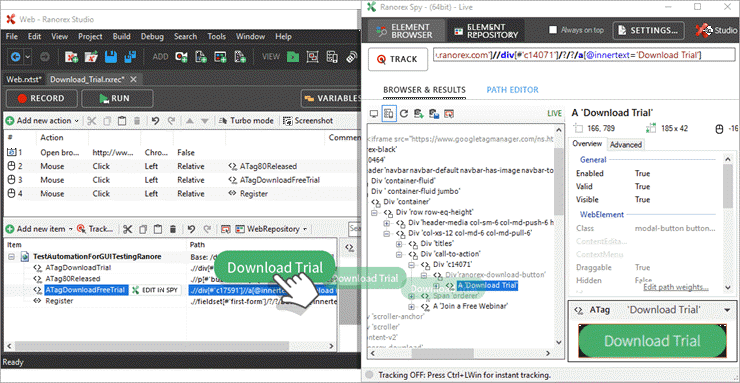The width and height of the screenshot is (740, 383).
Task: Click the undo arrow in actions toolbar
Action: click(155, 121)
